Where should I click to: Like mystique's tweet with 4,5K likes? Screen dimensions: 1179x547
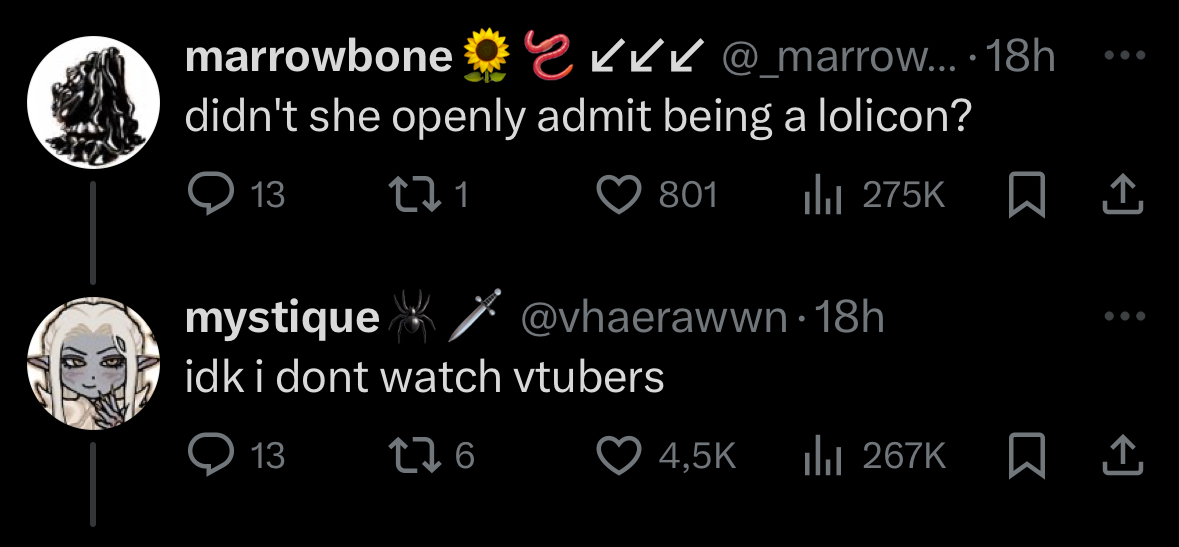coord(617,455)
